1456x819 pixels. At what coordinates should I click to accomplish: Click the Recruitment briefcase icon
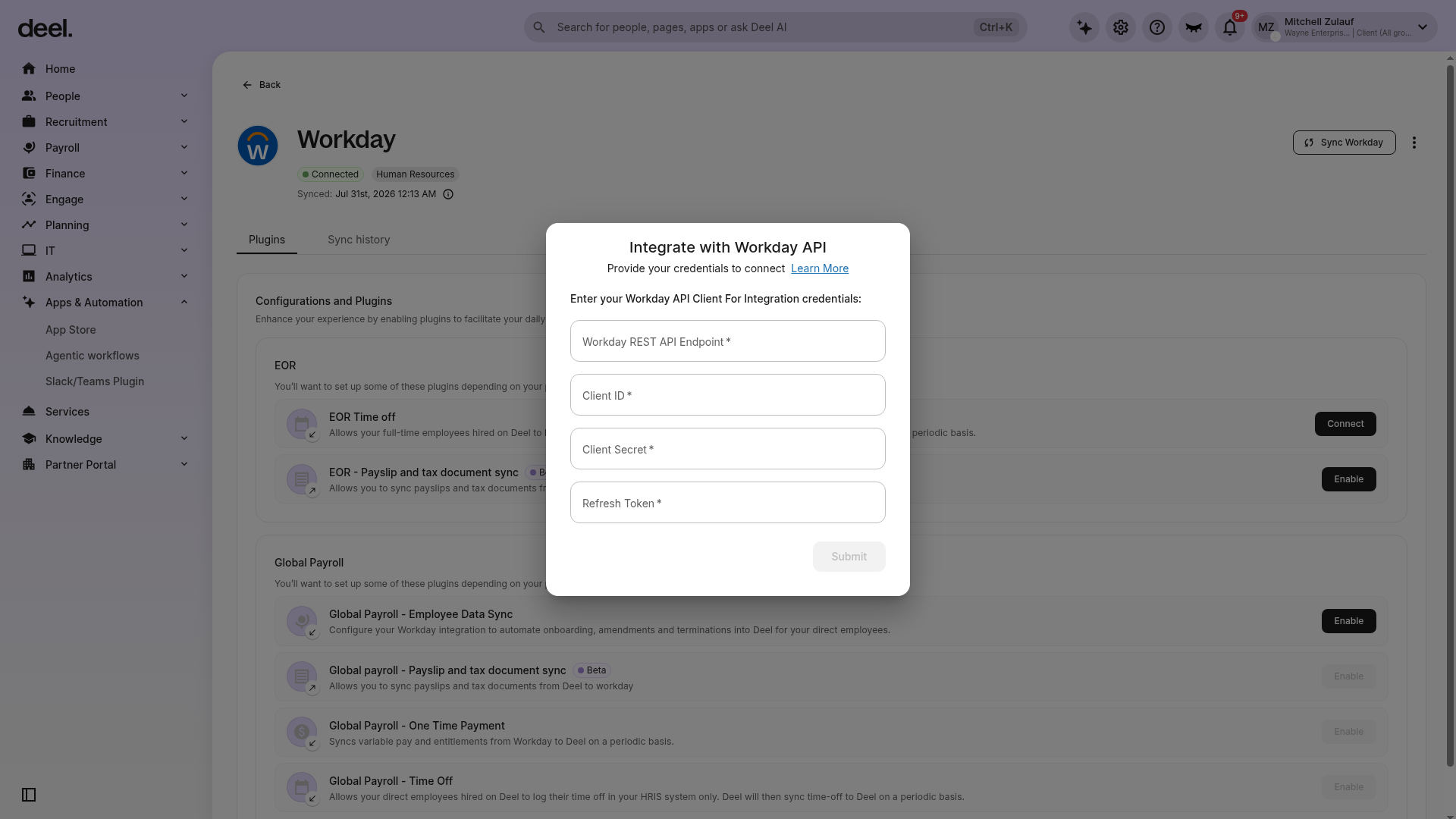(x=29, y=122)
